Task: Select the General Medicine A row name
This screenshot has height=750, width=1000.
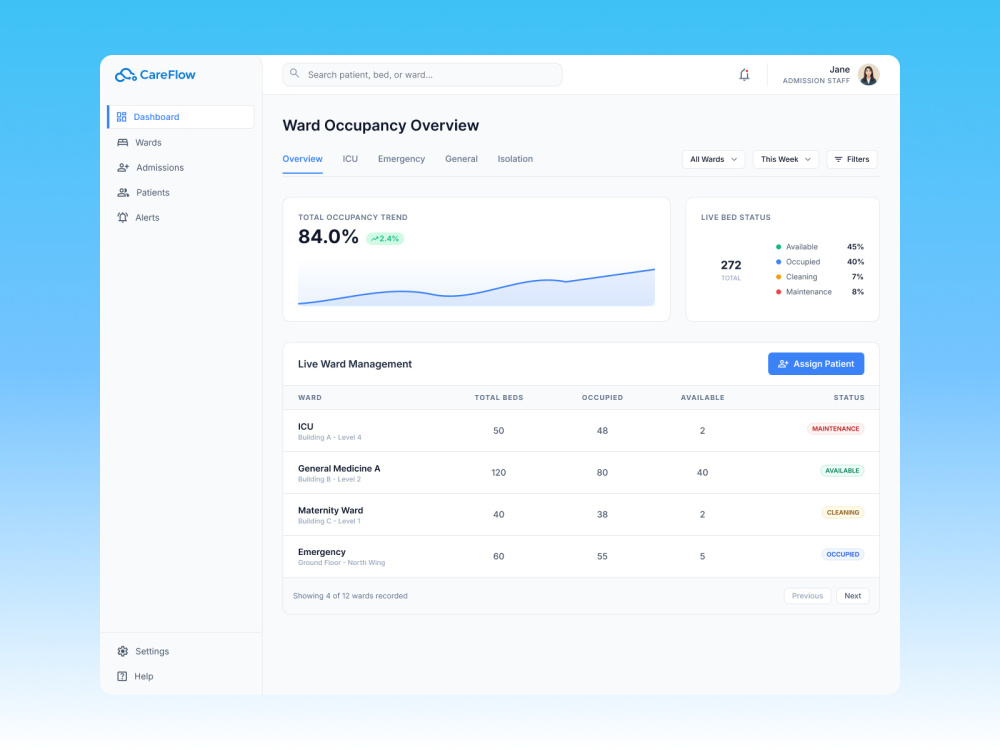Action: (x=339, y=469)
